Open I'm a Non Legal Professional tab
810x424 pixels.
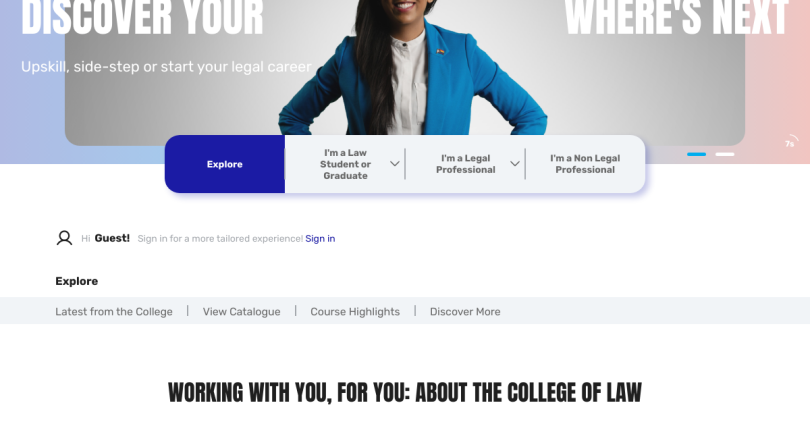tap(585, 164)
